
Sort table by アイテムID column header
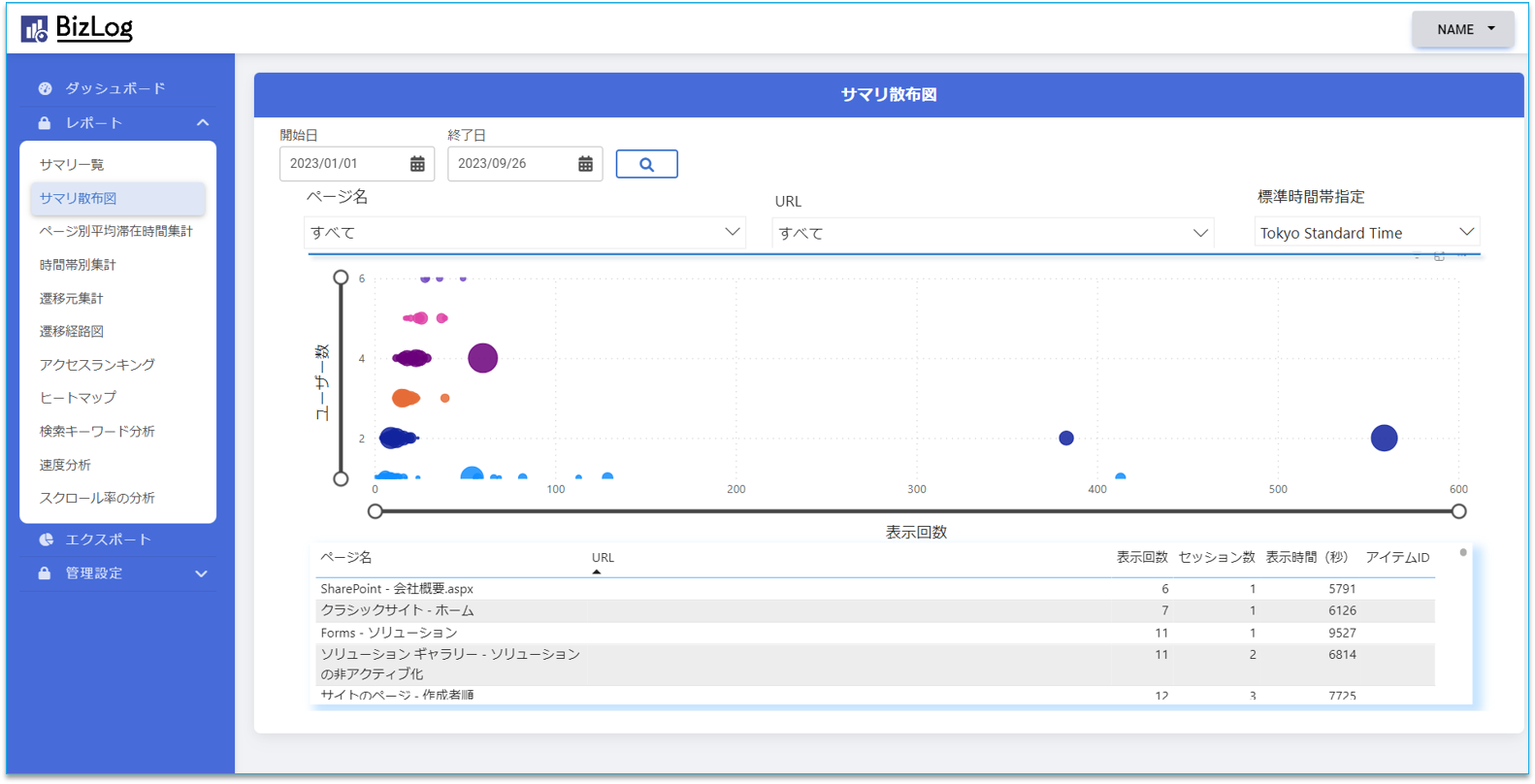click(1397, 558)
